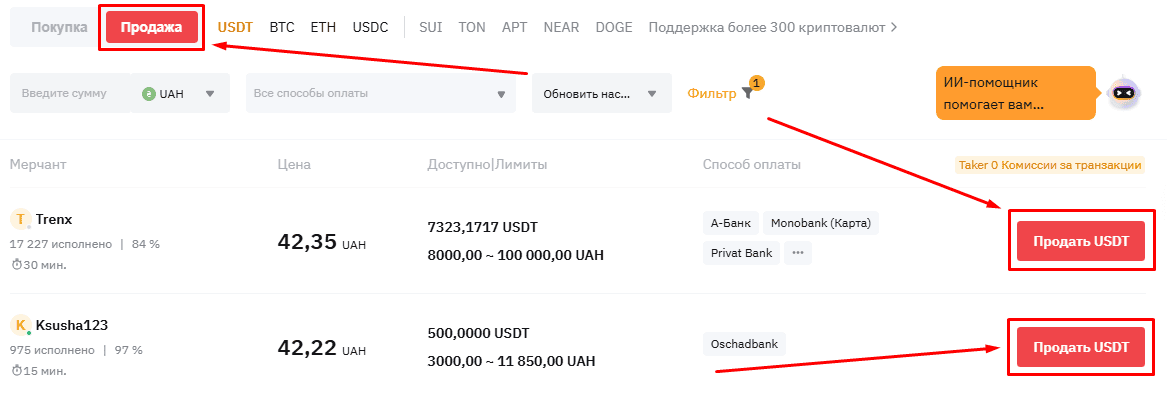Open merchant Ksusha123 profile
Image resolution: width=1167 pixels, height=398 pixels.
(x=73, y=325)
